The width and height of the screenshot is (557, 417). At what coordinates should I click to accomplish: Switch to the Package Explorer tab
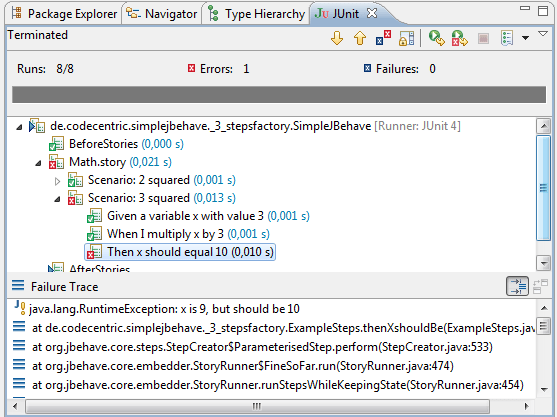(64, 14)
